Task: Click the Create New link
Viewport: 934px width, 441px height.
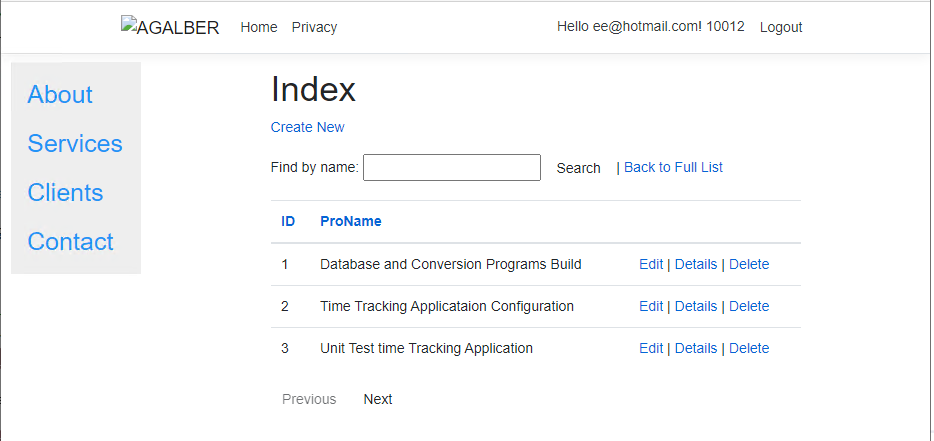Action: (x=307, y=127)
